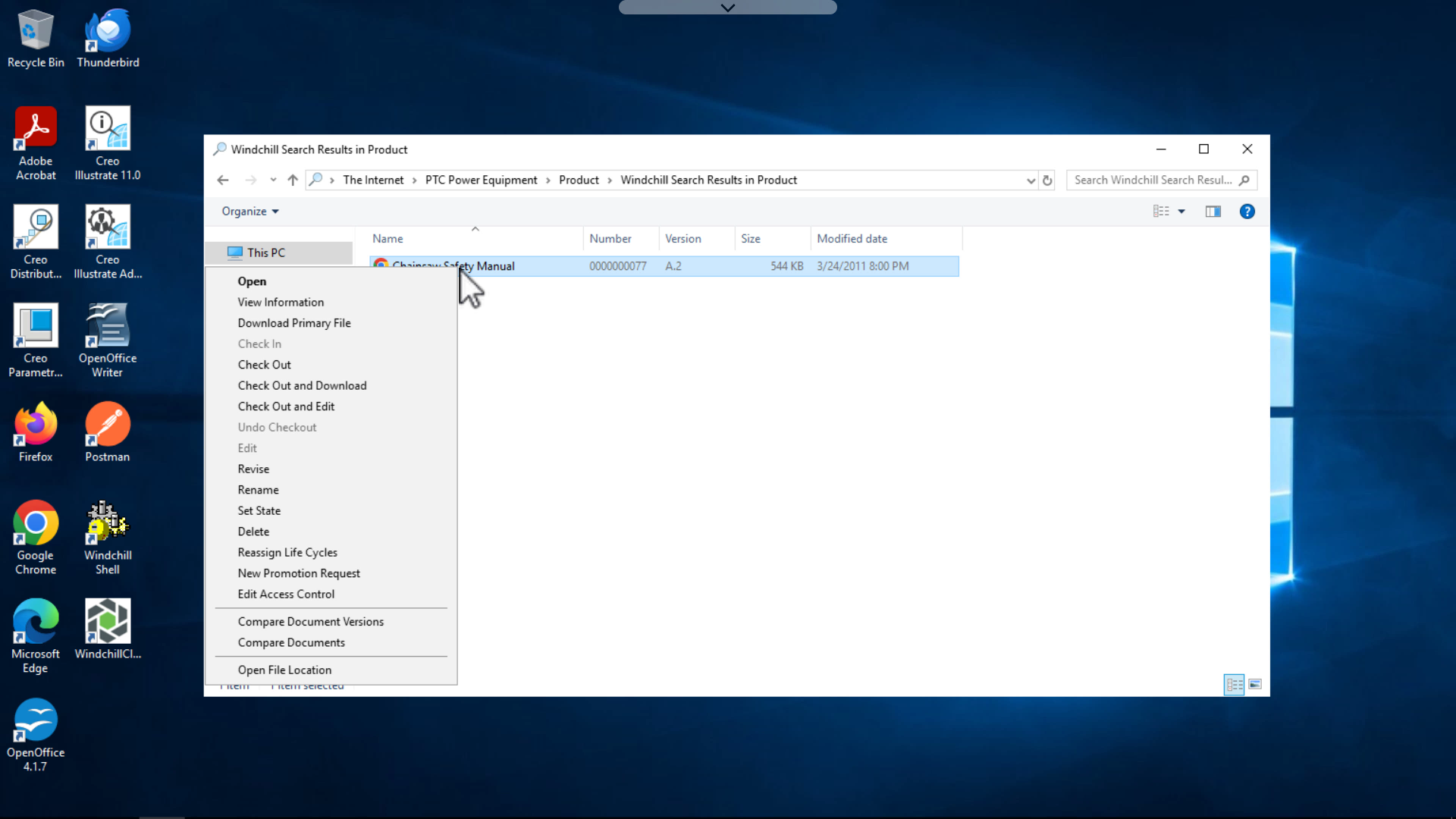Toggle the preview pane in the toolbar
This screenshot has width=1456, height=819.
click(x=1213, y=211)
